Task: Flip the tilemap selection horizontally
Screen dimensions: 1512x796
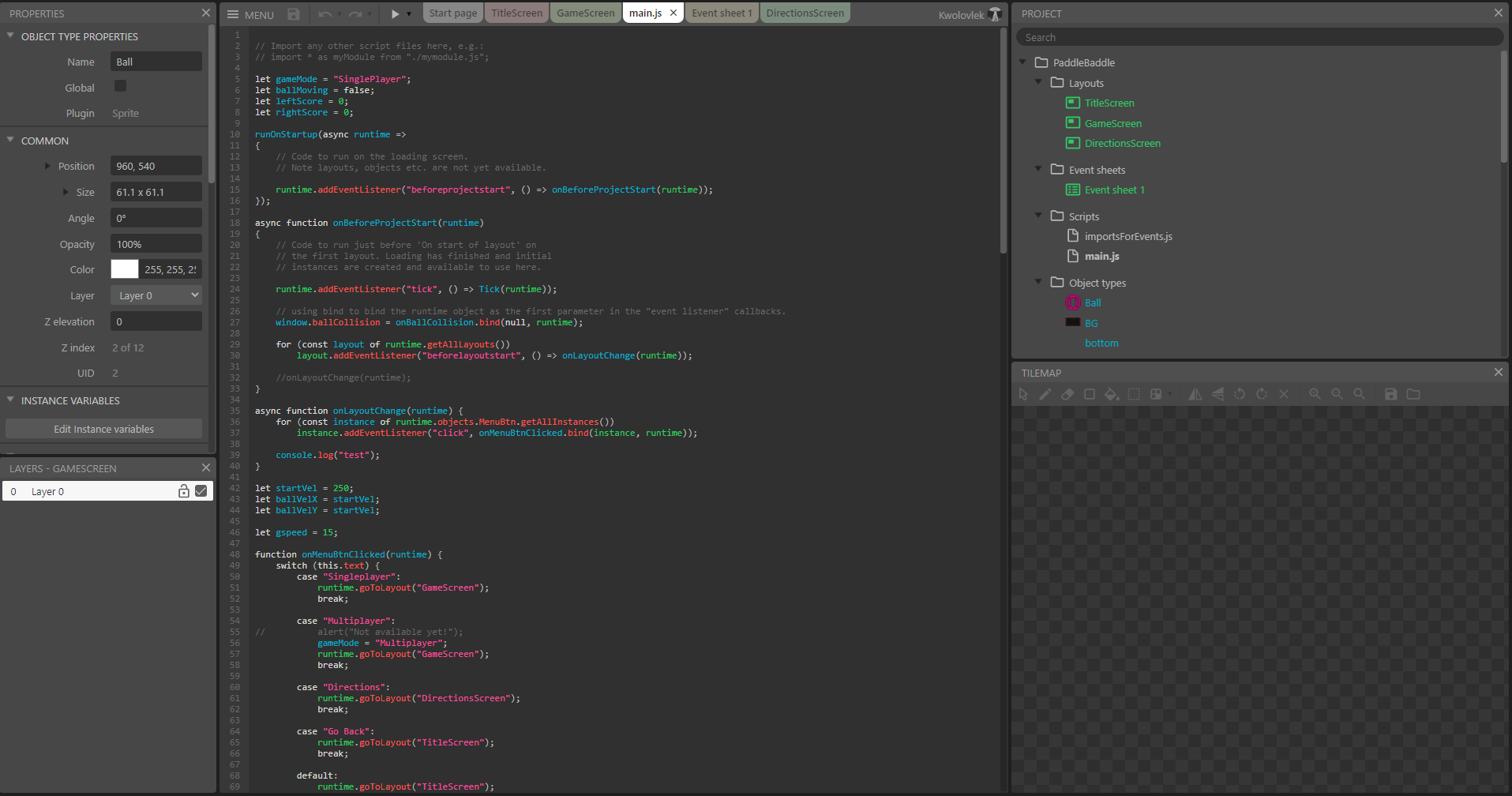Action: pos(1195,394)
